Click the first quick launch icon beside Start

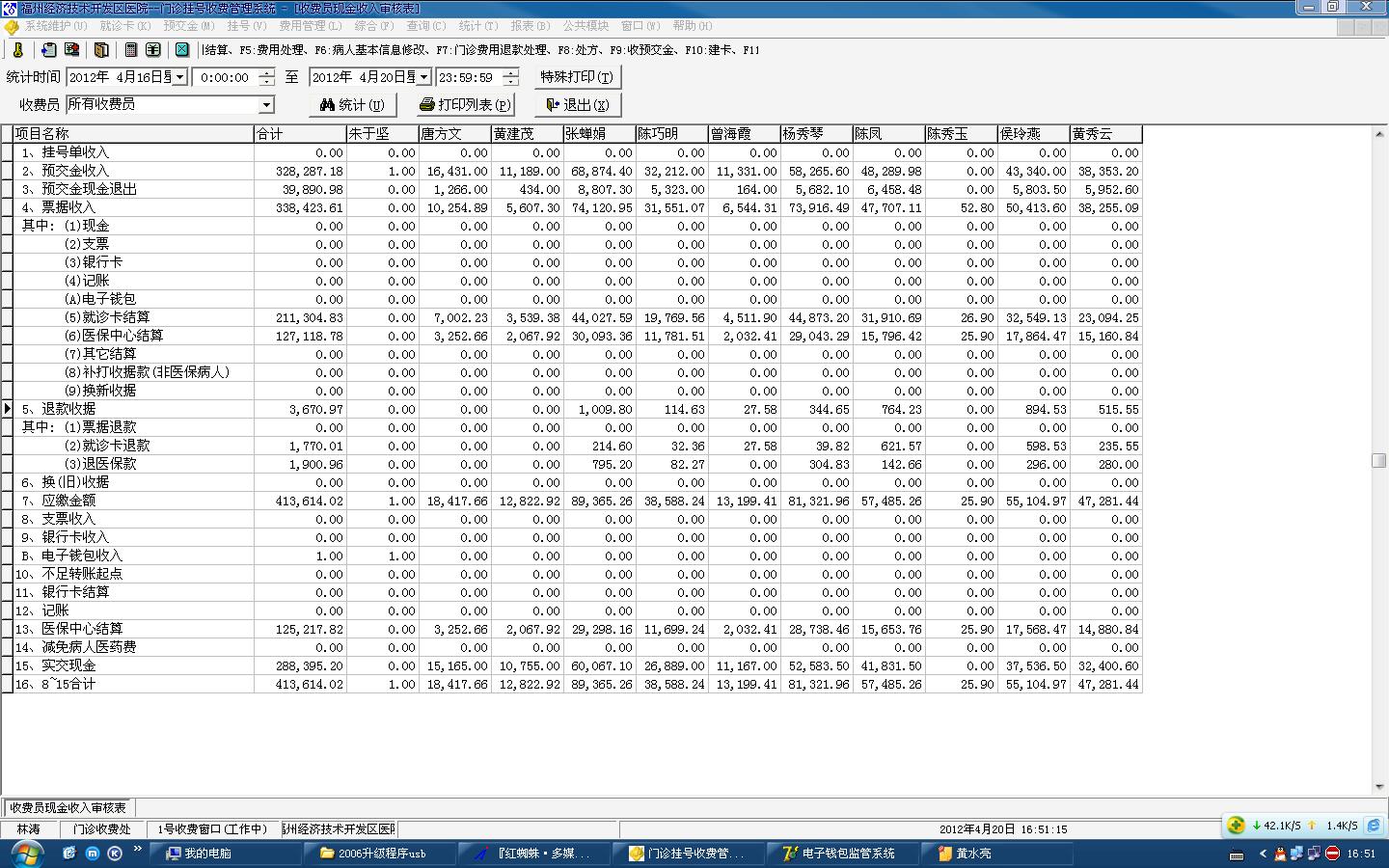pos(69,853)
